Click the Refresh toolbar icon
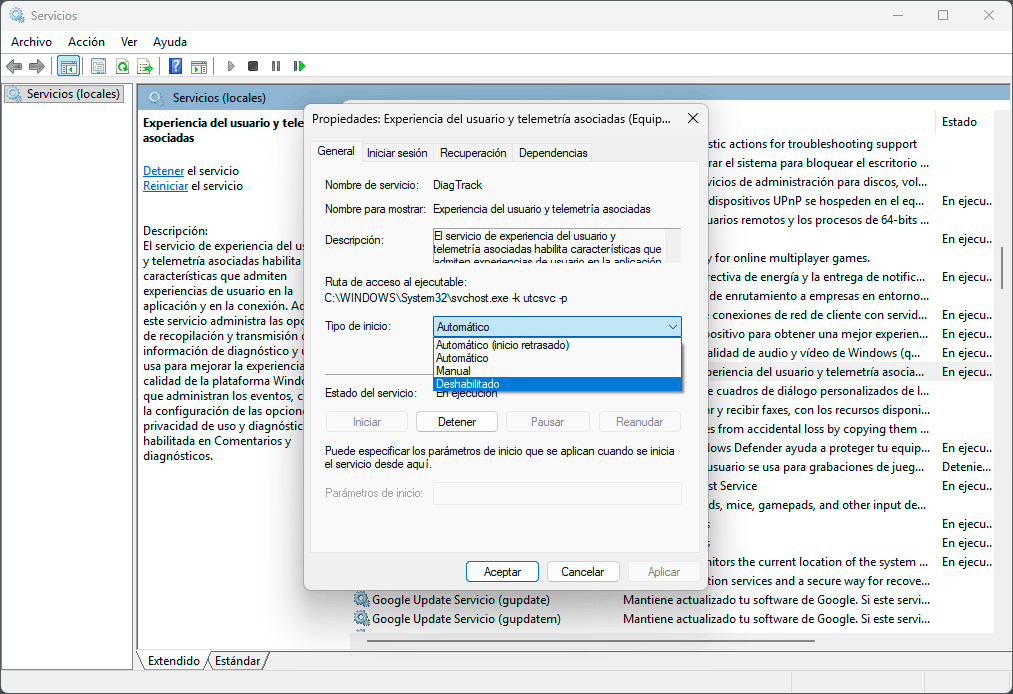 pyautogui.click(x=122, y=66)
